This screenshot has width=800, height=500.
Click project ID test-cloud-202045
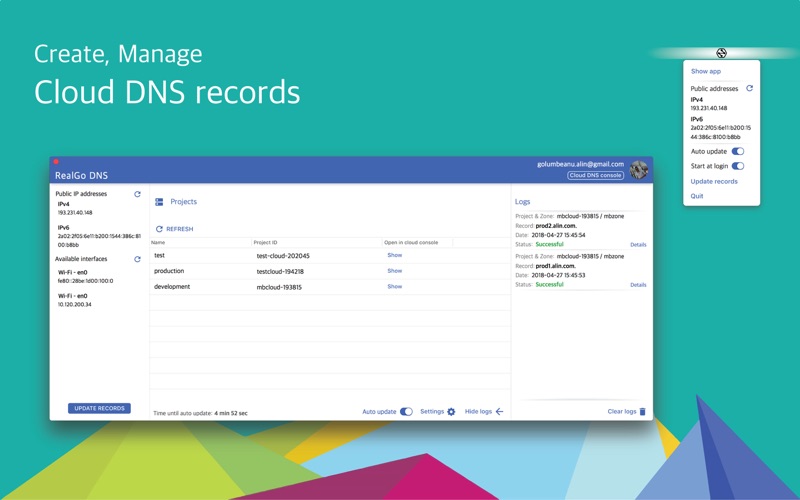coord(283,256)
